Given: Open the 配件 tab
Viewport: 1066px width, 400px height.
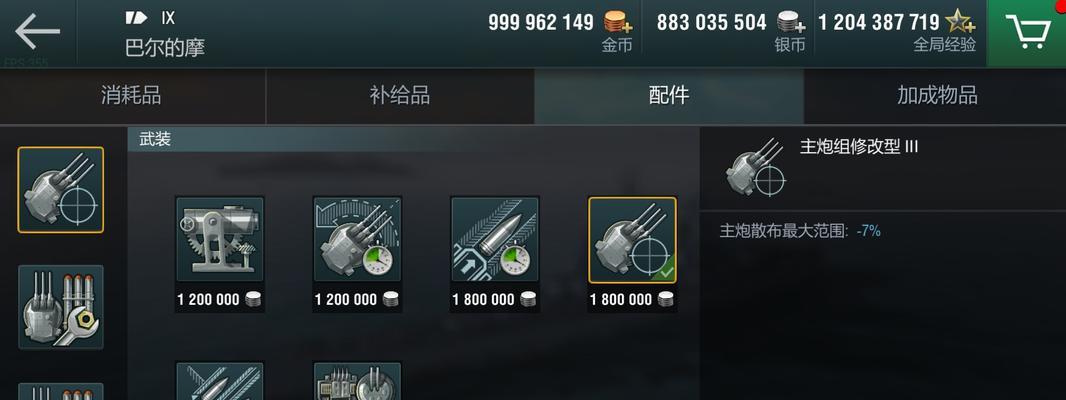Looking at the screenshot, I should (669, 95).
